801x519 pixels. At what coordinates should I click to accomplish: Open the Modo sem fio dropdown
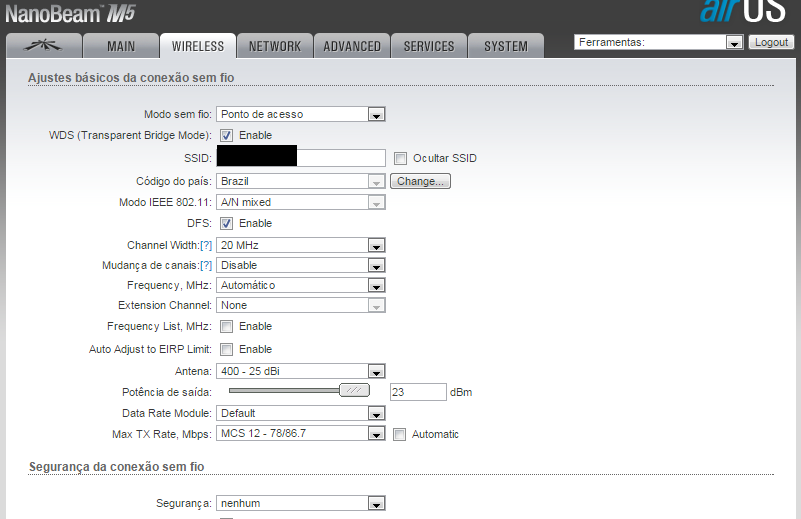(x=300, y=114)
